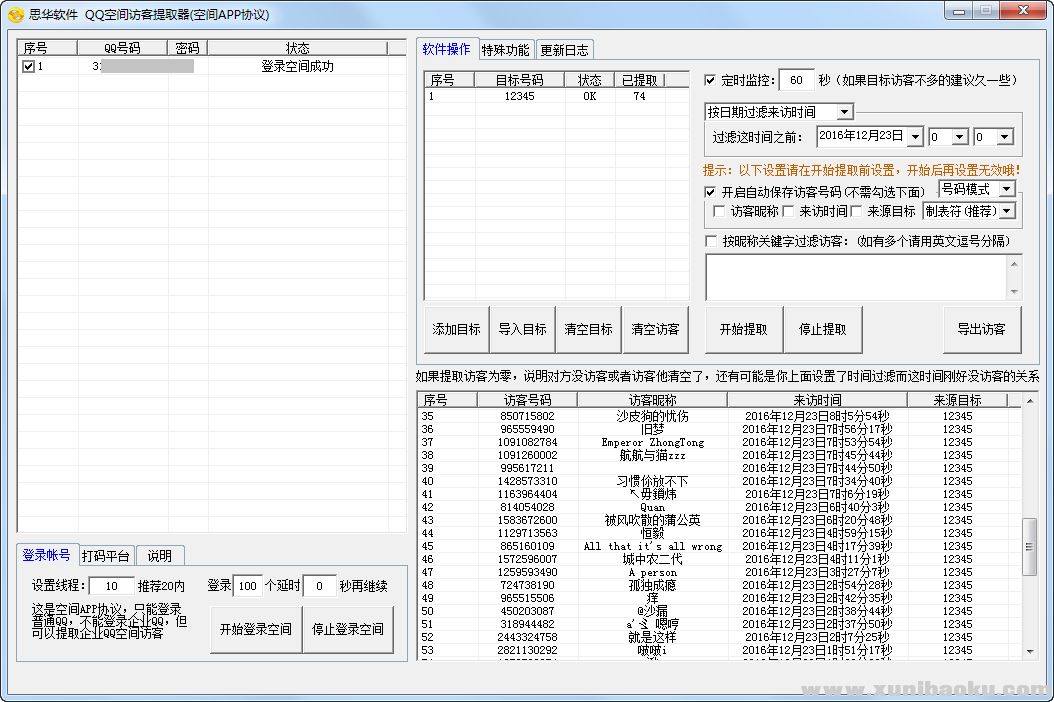Click the visitor list scroll-down arrow
Screen dimensions: 1054x702
tap(1030, 650)
